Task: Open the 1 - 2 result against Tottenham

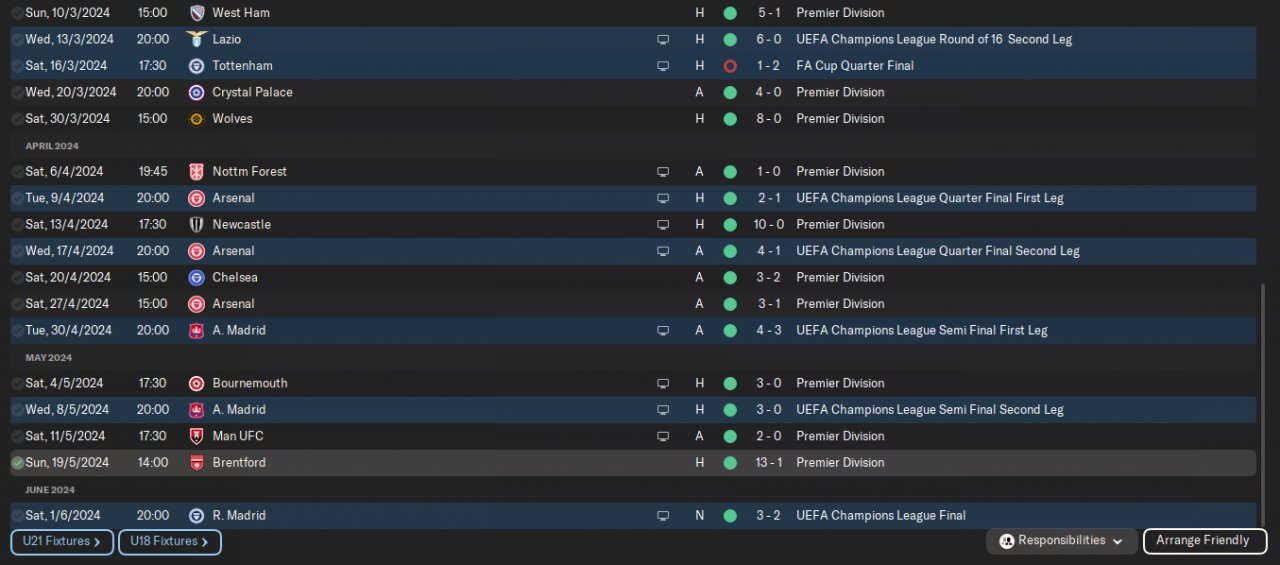Action: [769, 66]
